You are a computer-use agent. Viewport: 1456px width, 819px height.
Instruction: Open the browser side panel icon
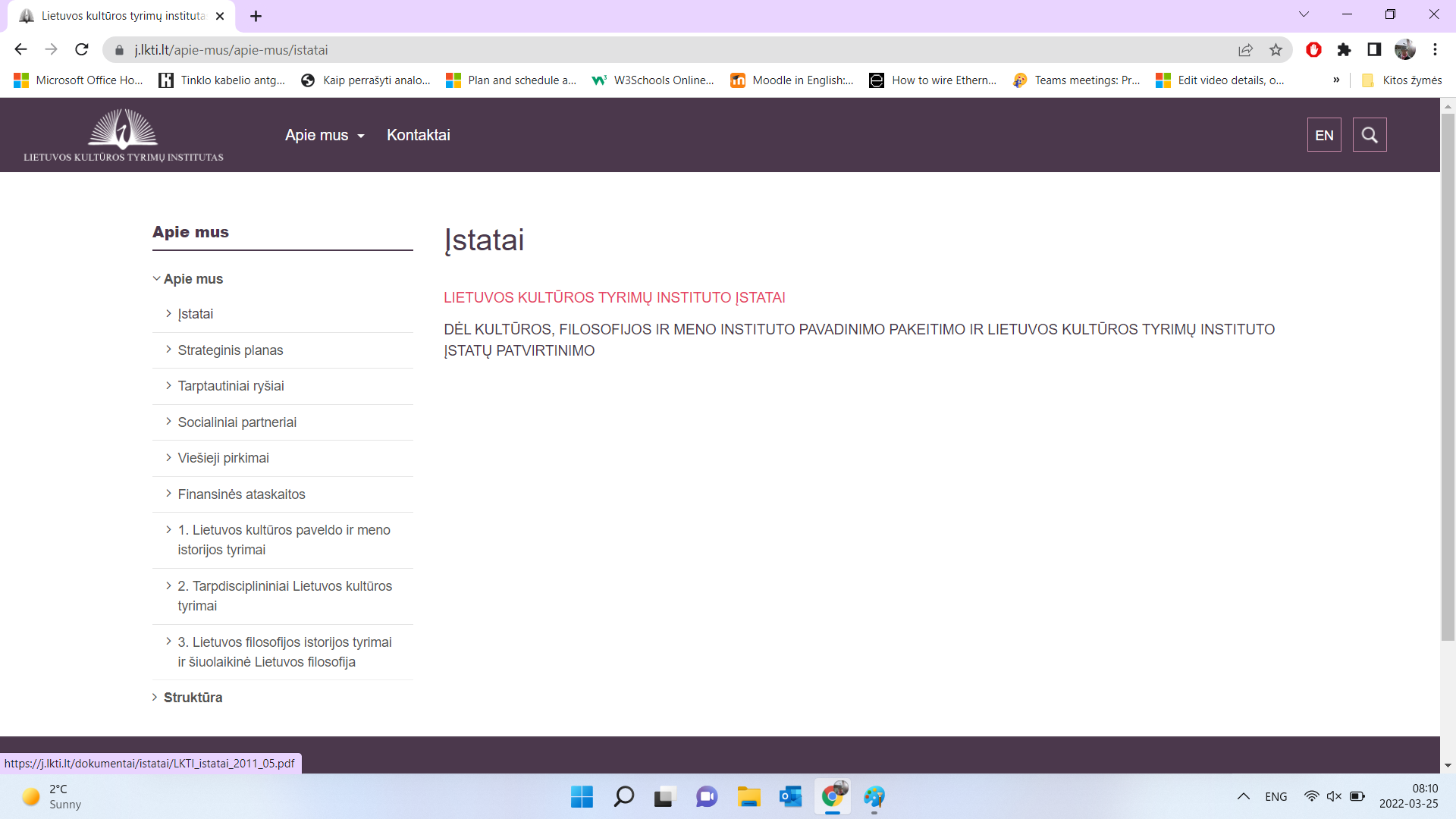click(1374, 50)
